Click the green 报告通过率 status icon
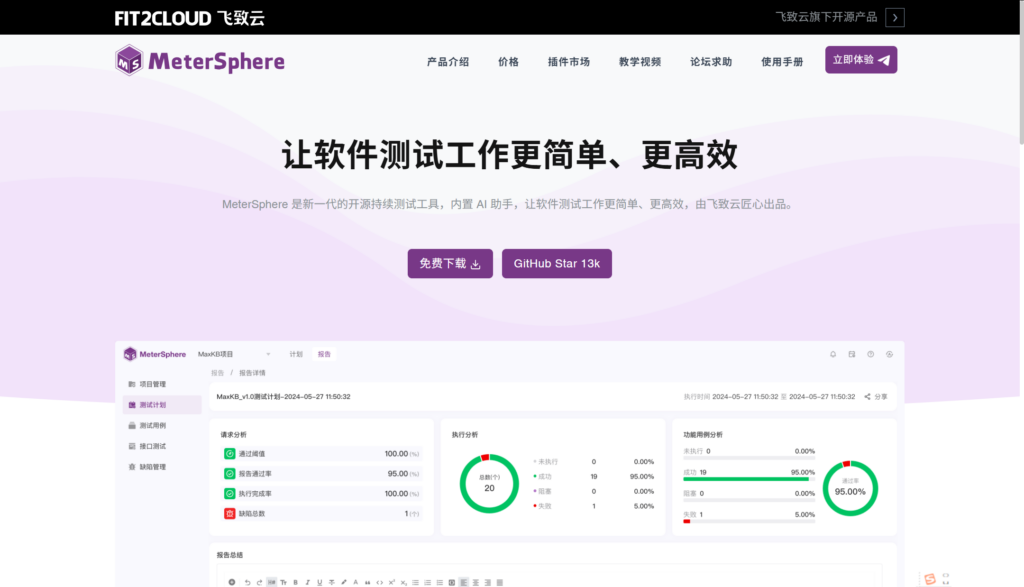The height and width of the screenshot is (587, 1024). pos(229,473)
